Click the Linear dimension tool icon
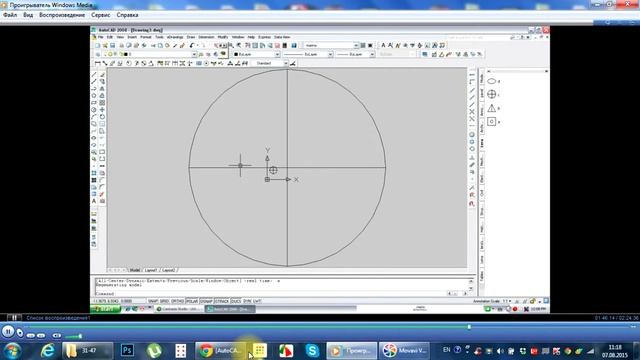Viewport: 640px width, 360px height. pyautogui.click(x=98, y=63)
